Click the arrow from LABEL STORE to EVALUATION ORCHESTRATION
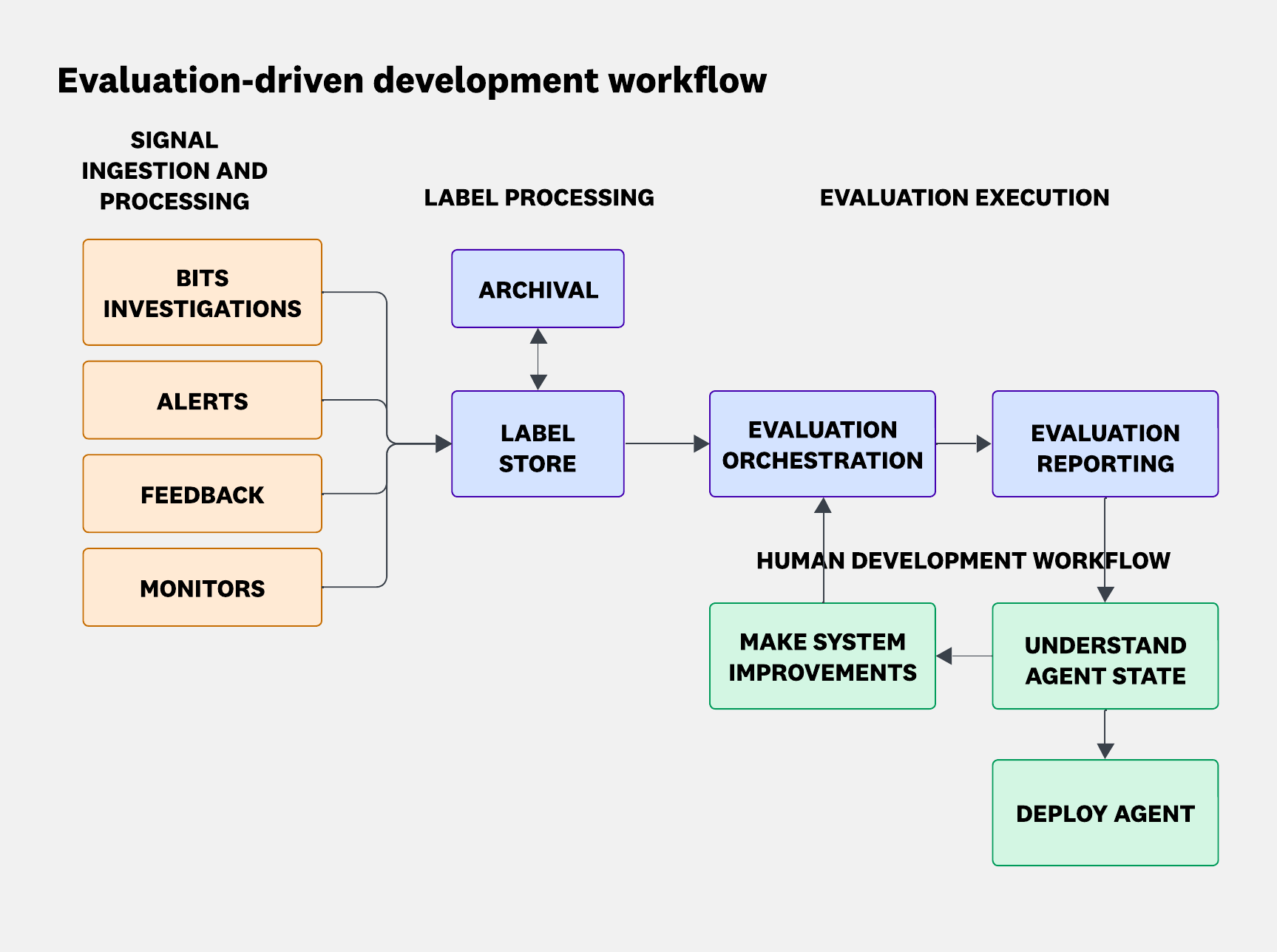This screenshot has height=952, width=1277. tap(664, 443)
